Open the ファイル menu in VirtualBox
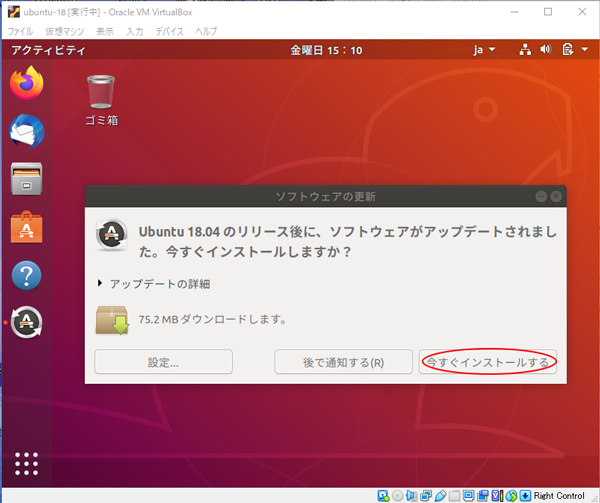 pos(20,31)
